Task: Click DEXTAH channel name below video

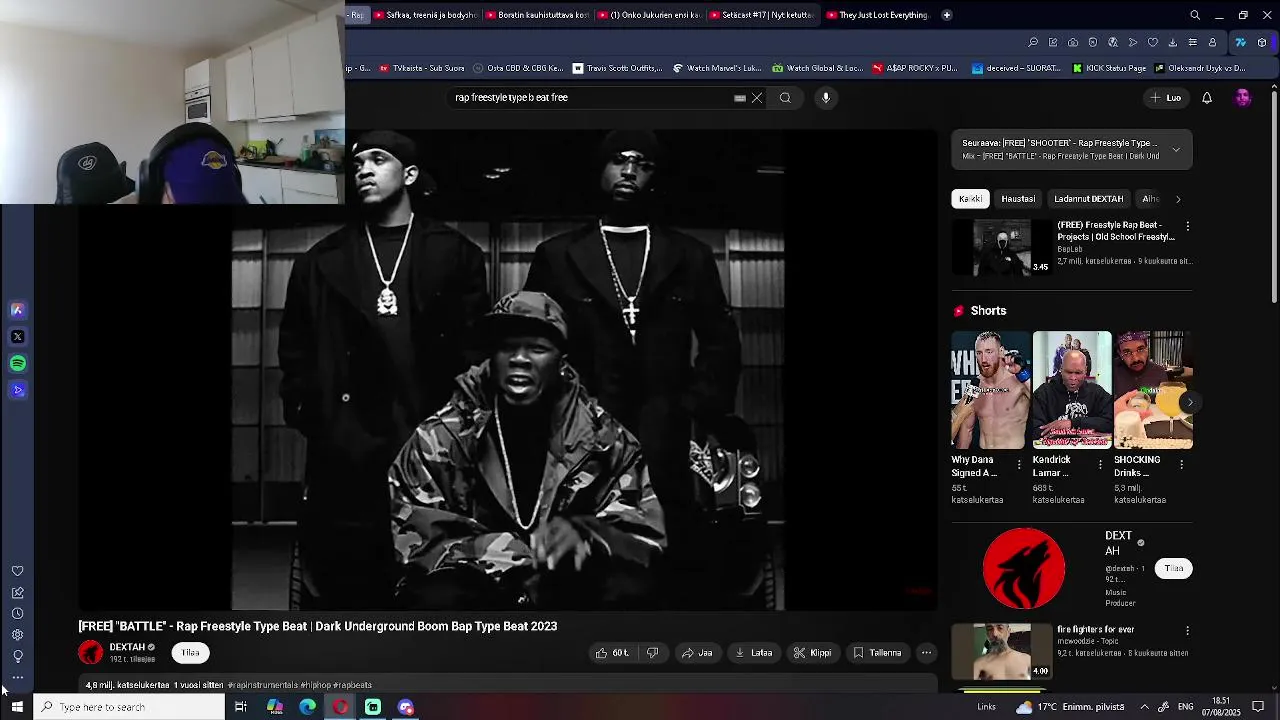Action: point(127,647)
